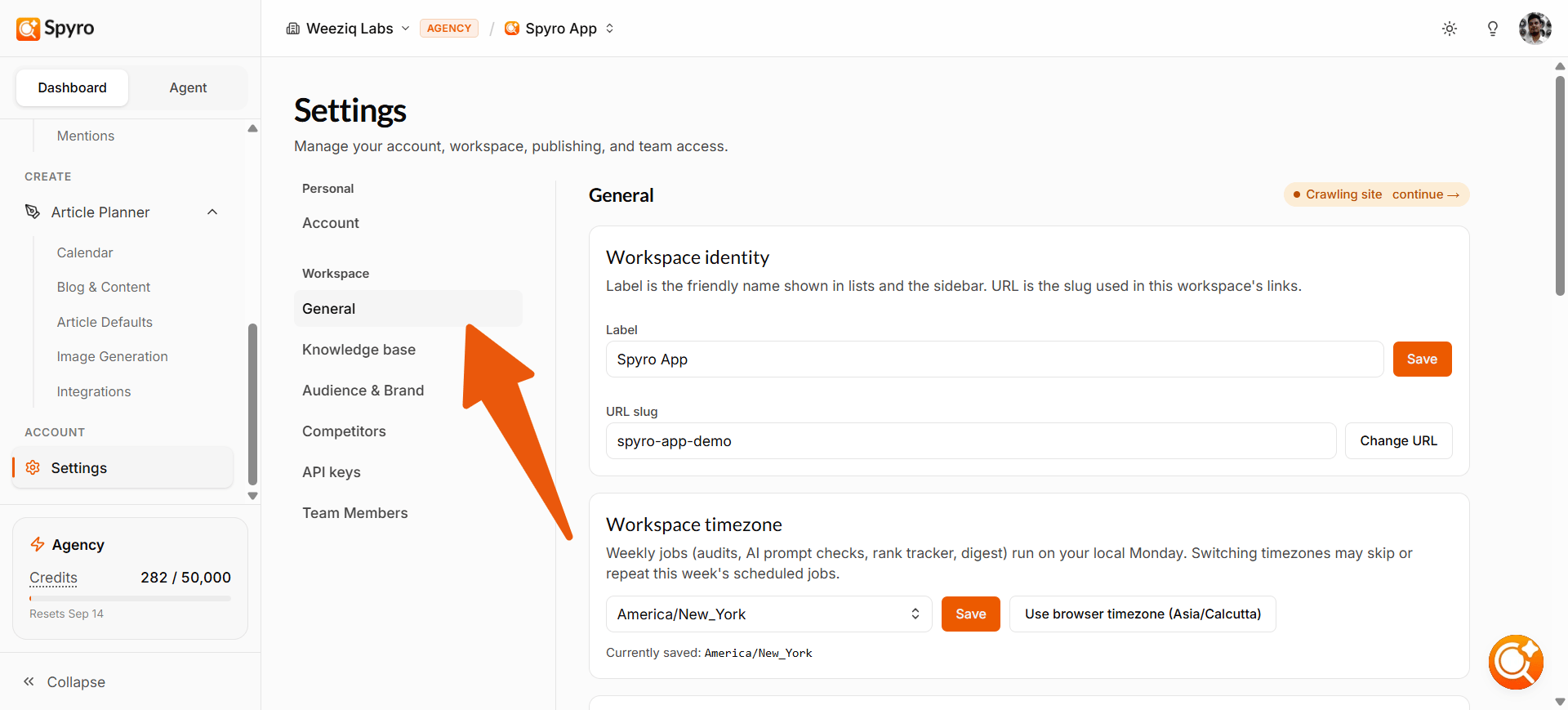Save the workspace Label
The width and height of the screenshot is (1568, 710).
tap(1422, 359)
